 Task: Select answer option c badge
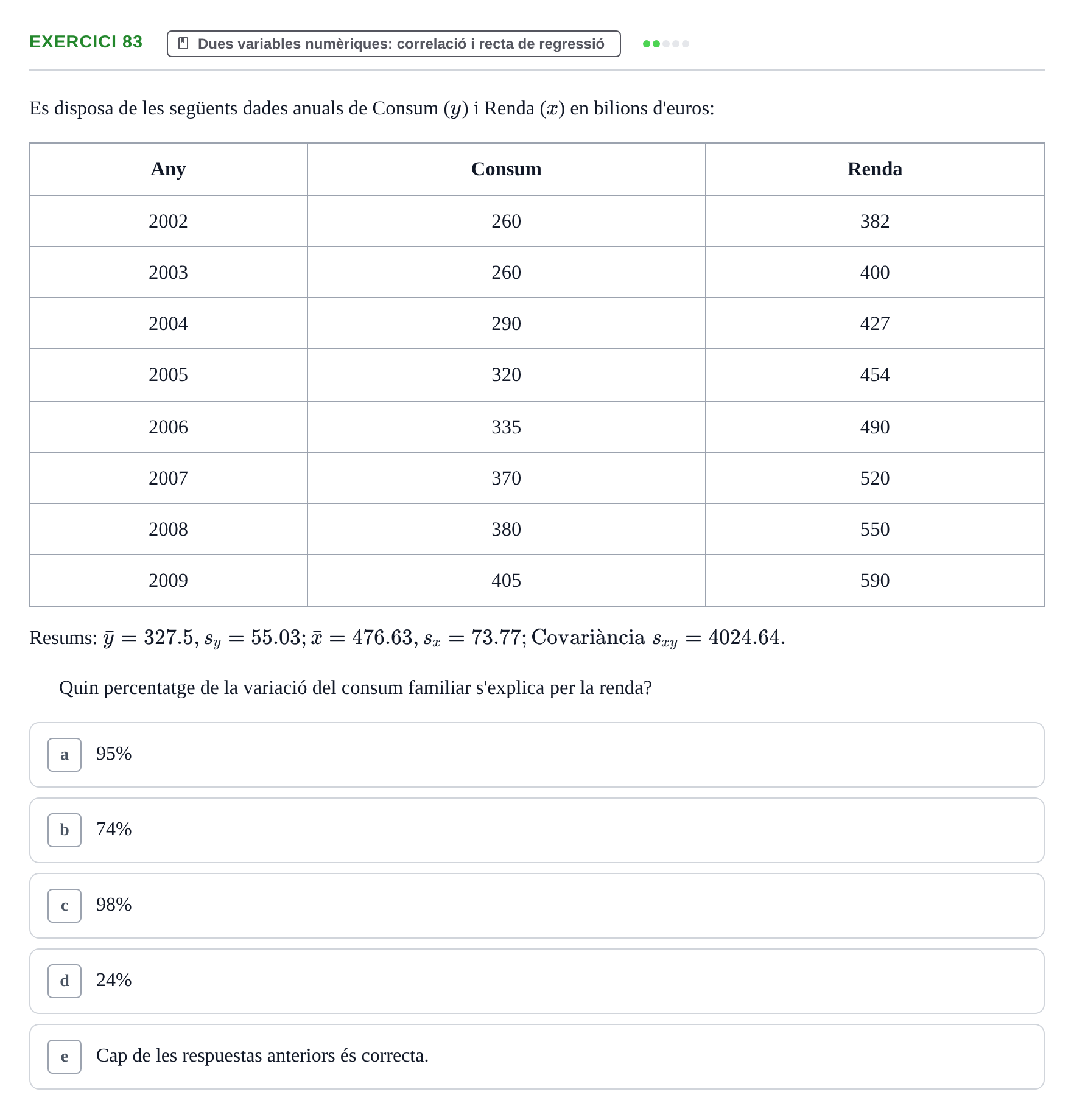click(x=65, y=906)
